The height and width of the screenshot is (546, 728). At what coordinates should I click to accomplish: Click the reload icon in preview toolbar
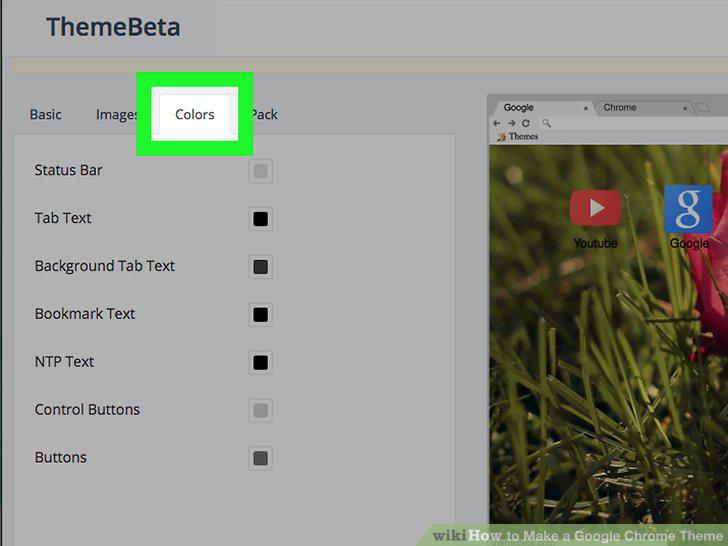click(x=526, y=123)
